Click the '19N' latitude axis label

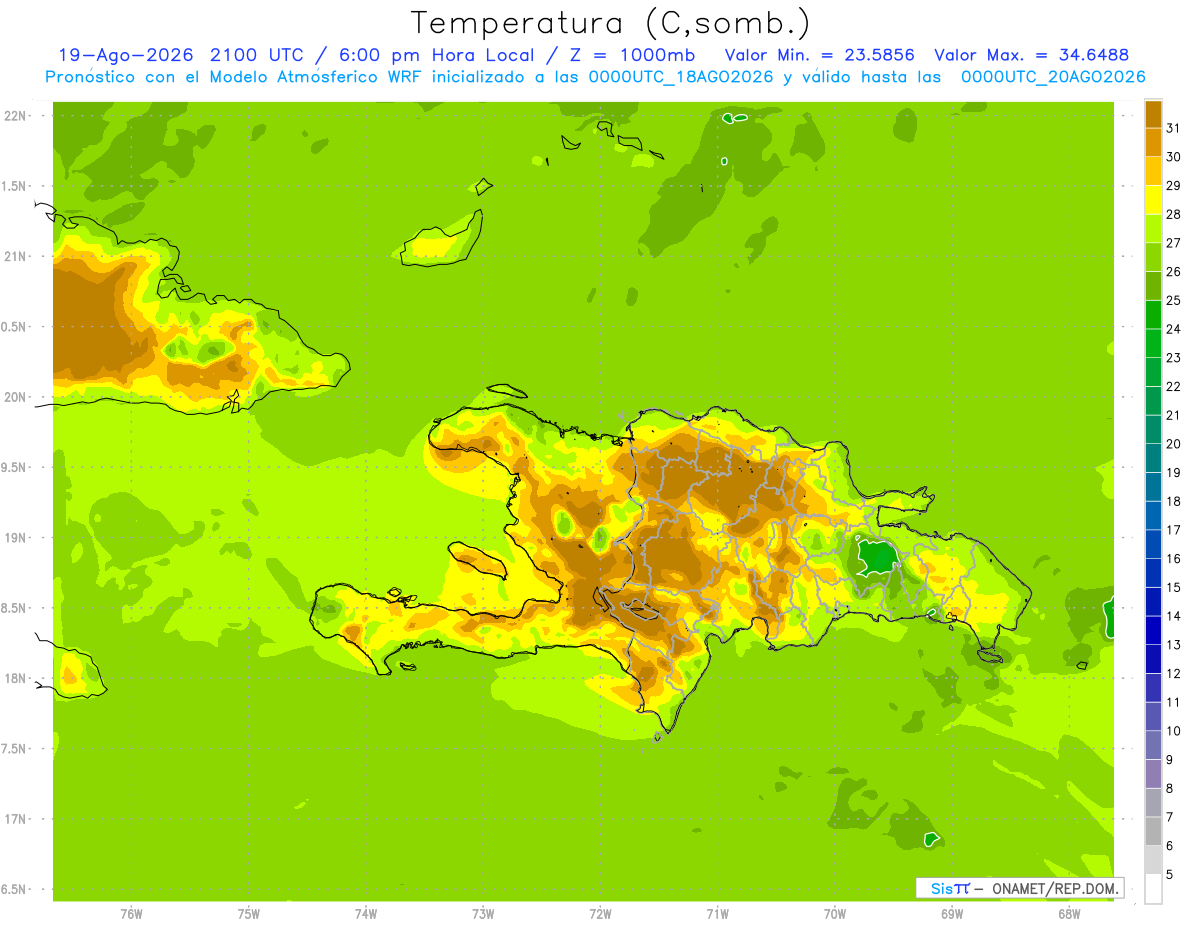pos(13,538)
